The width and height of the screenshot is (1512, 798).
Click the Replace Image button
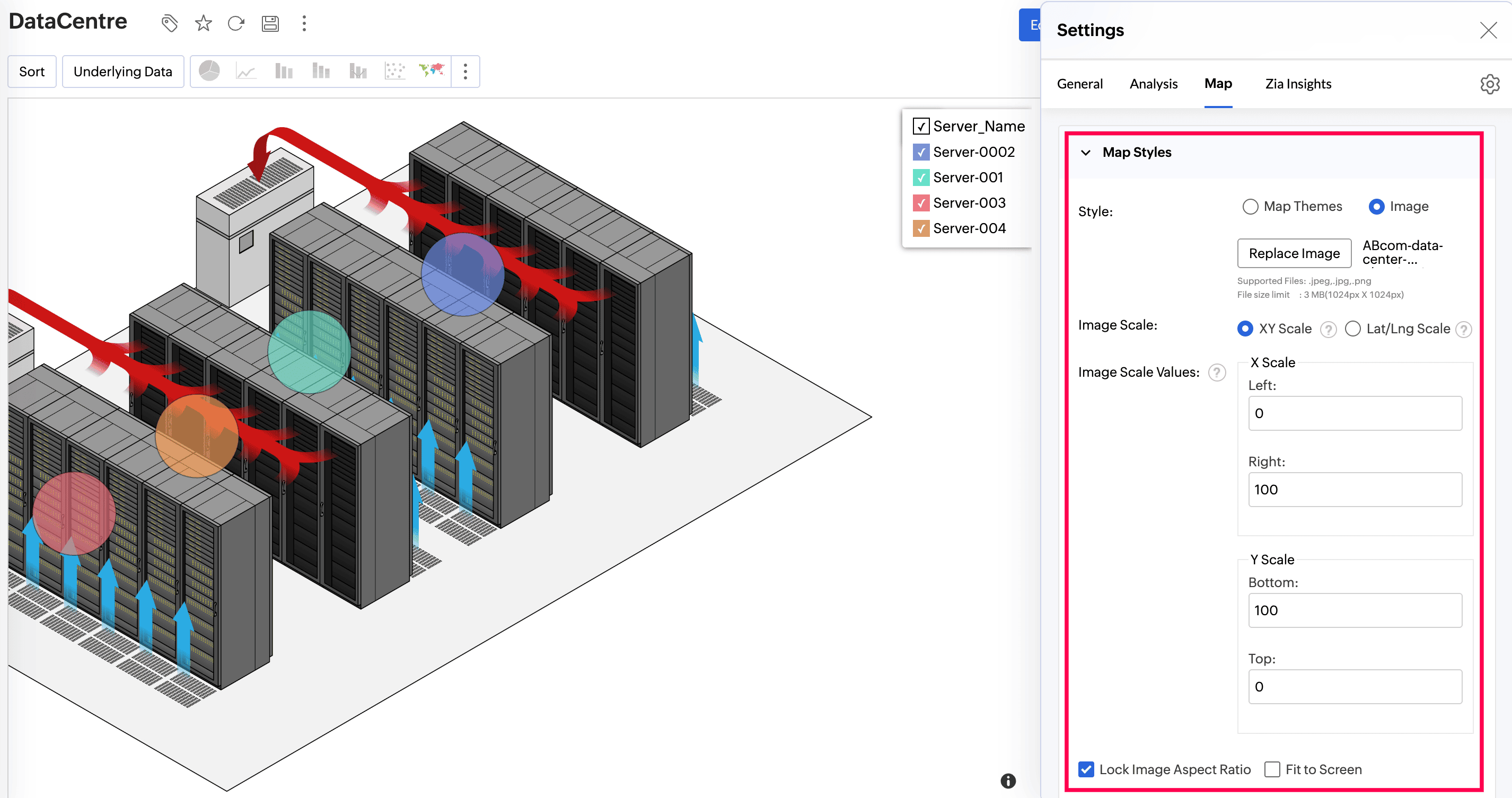pyautogui.click(x=1294, y=253)
